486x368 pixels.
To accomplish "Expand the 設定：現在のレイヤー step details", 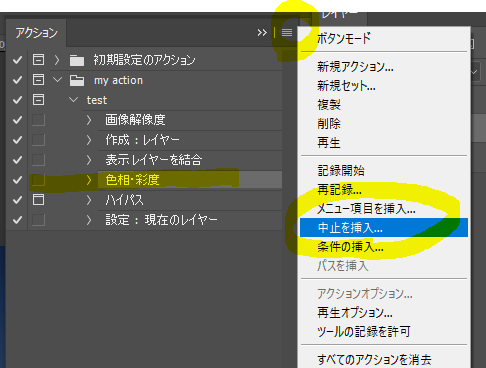I will 89,220.
